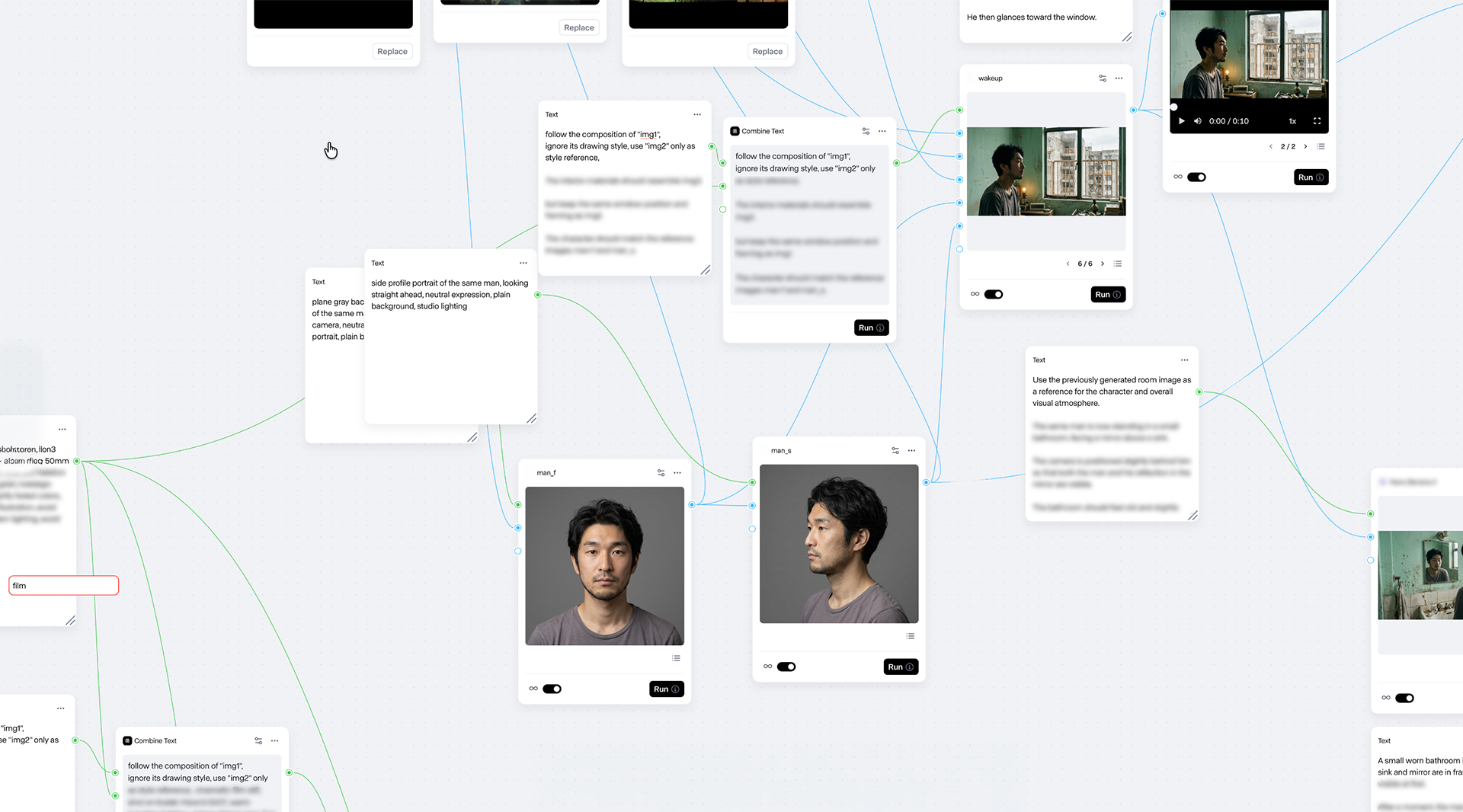Go to previous video result 2/2
1463x812 pixels.
[x=1270, y=146]
